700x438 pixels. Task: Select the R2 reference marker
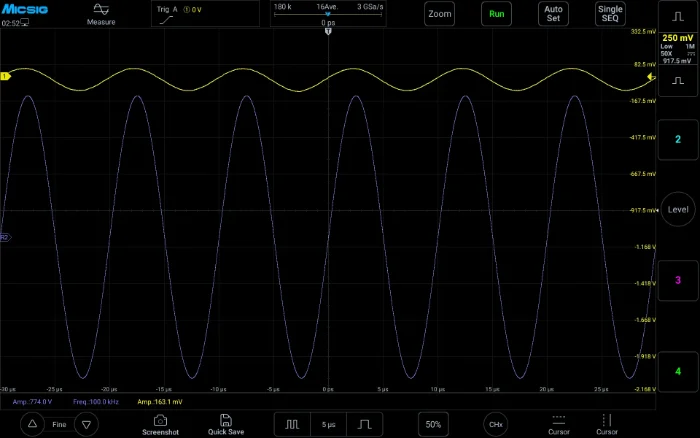(x=5, y=238)
